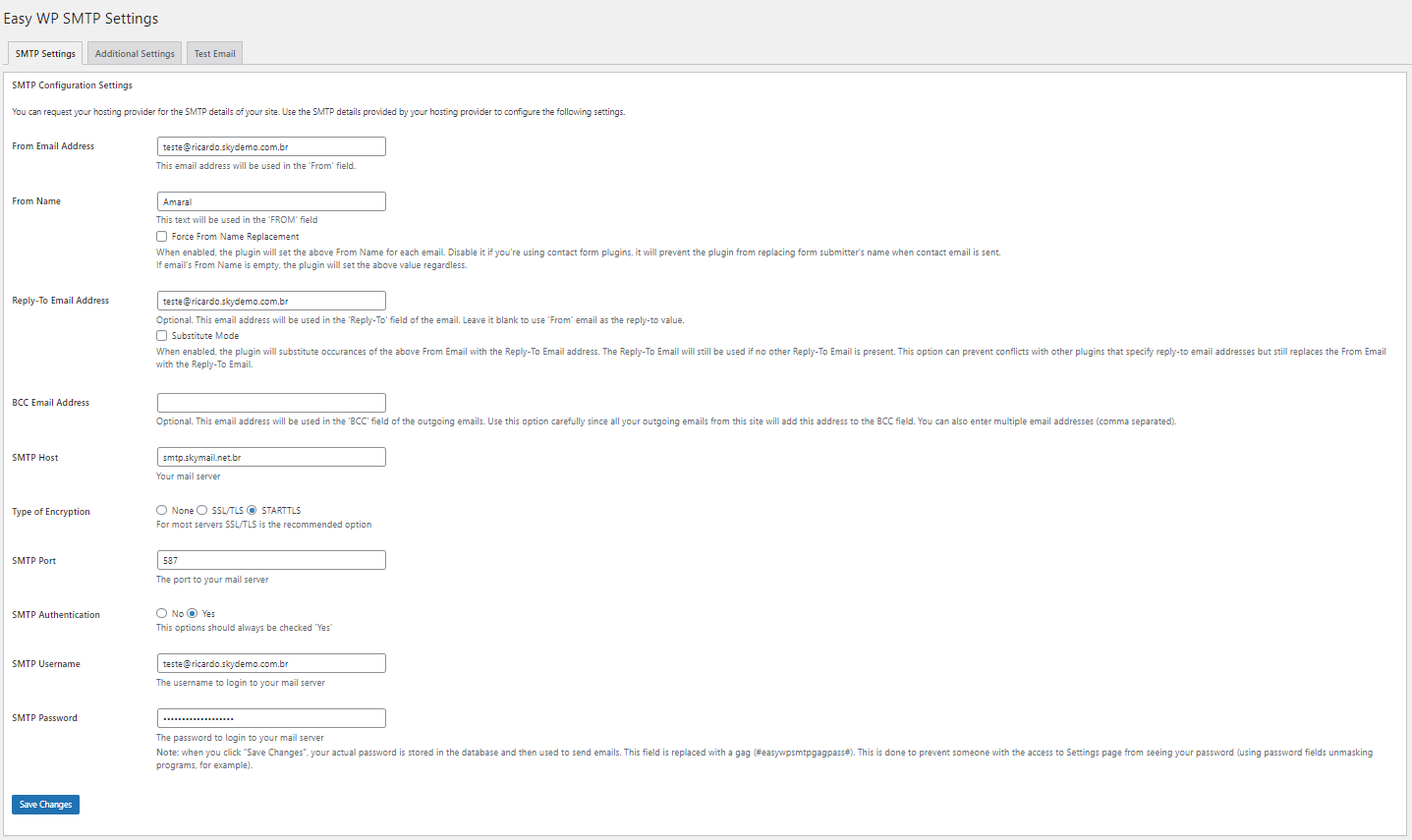
Task: Click the 'Your mail server' hint text
Action: (x=189, y=476)
